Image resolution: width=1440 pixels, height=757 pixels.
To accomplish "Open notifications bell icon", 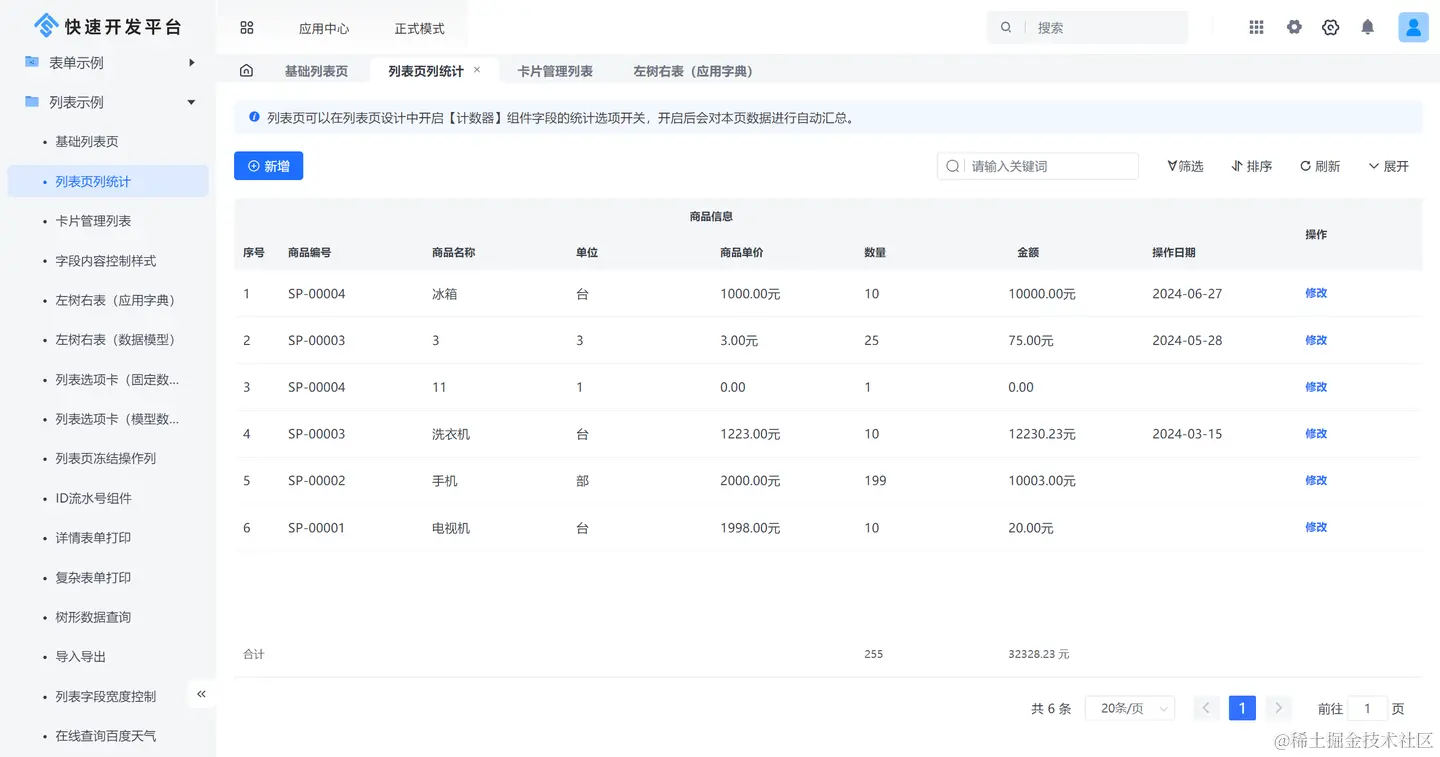I will 1368,28.
